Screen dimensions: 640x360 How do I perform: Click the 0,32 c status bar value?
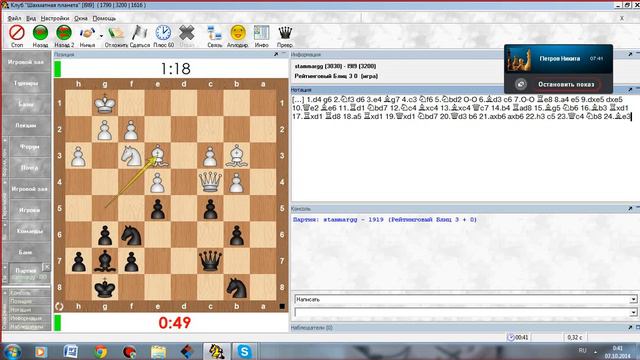point(575,337)
